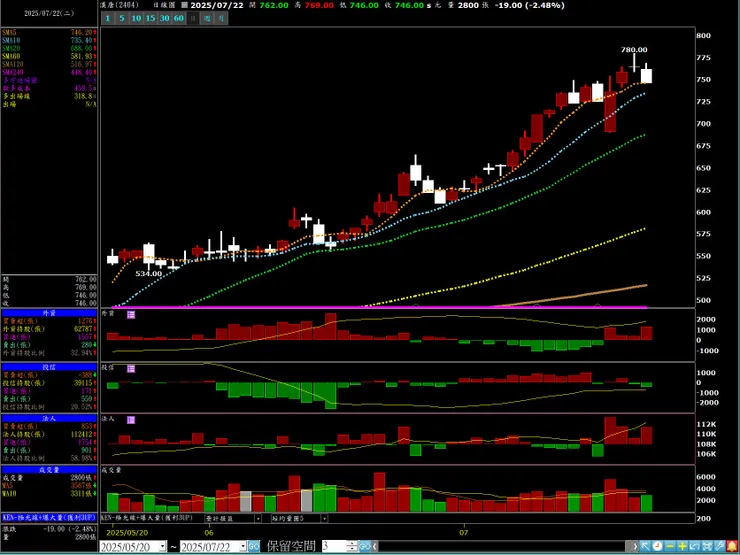
Task: Click the 保留空間 value field showing 3
Action: click(x=334, y=547)
